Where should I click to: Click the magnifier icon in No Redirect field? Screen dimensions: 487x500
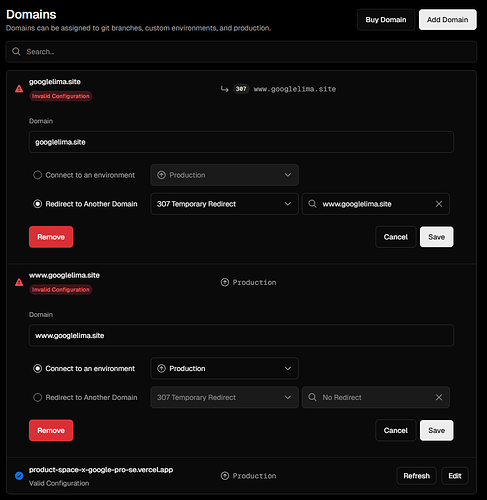point(312,397)
